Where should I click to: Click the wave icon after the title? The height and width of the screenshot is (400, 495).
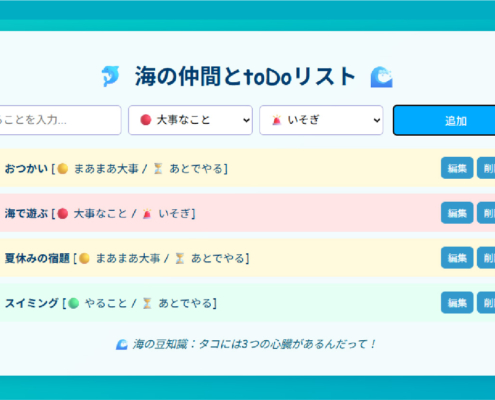click(381, 77)
